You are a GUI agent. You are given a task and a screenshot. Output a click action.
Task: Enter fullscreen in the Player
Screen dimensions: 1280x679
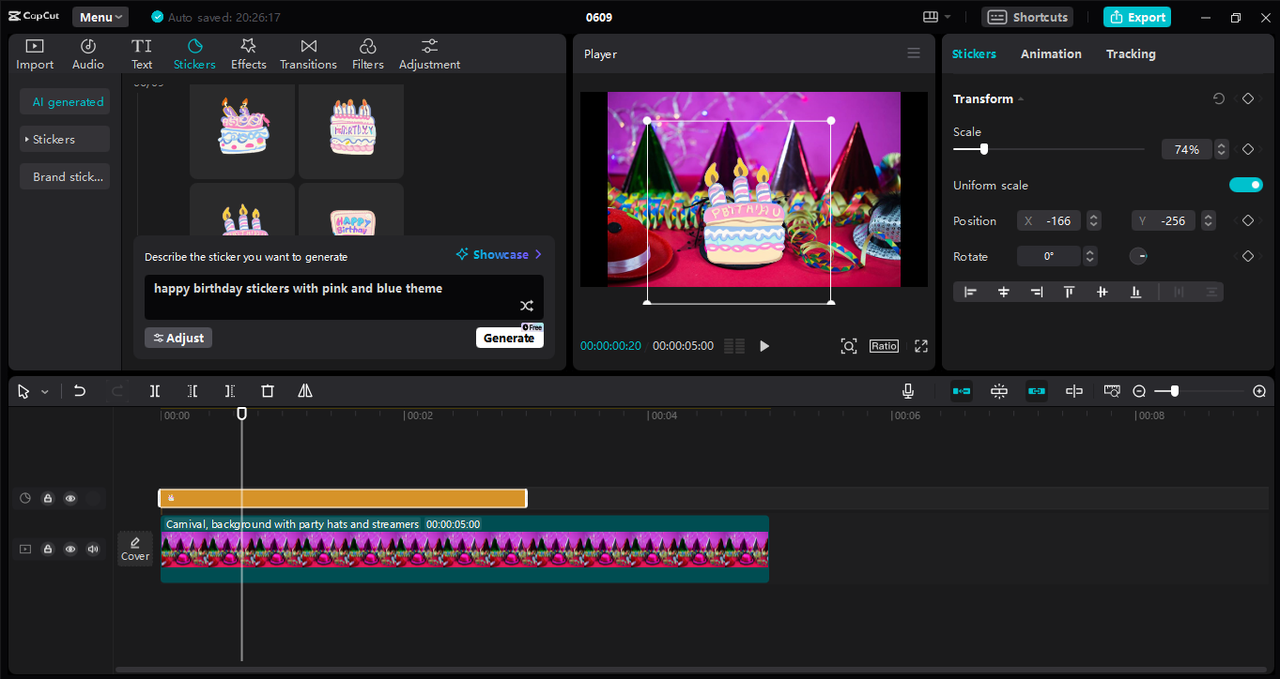point(921,346)
